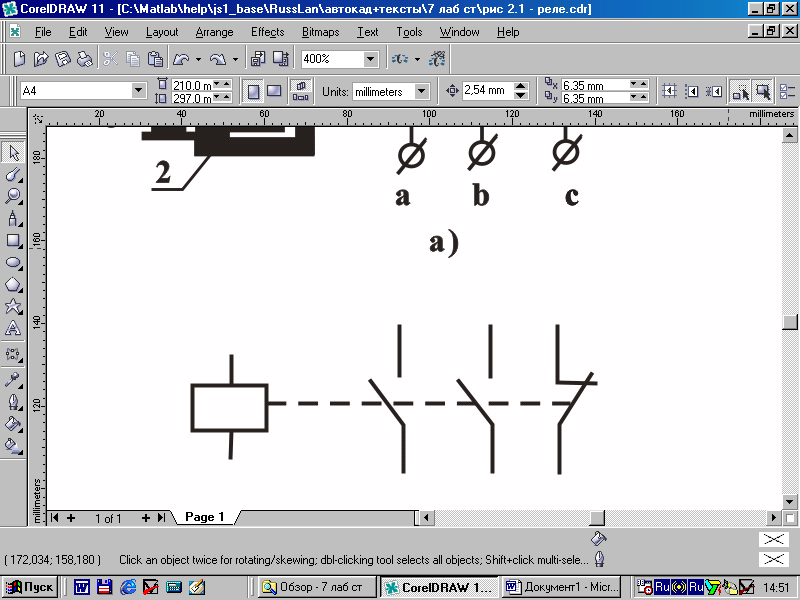Save the drawing using the Save icon

click(x=63, y=59)
